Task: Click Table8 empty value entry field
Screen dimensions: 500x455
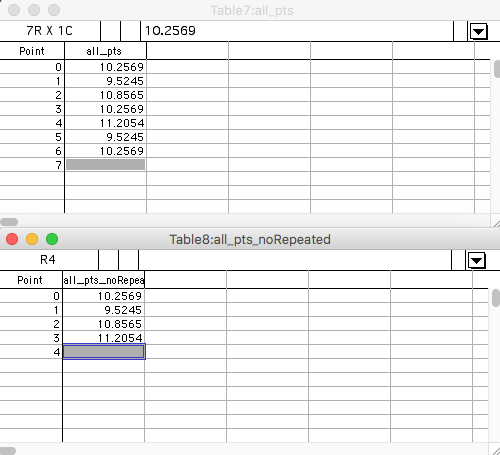Action: click(295, 260)
